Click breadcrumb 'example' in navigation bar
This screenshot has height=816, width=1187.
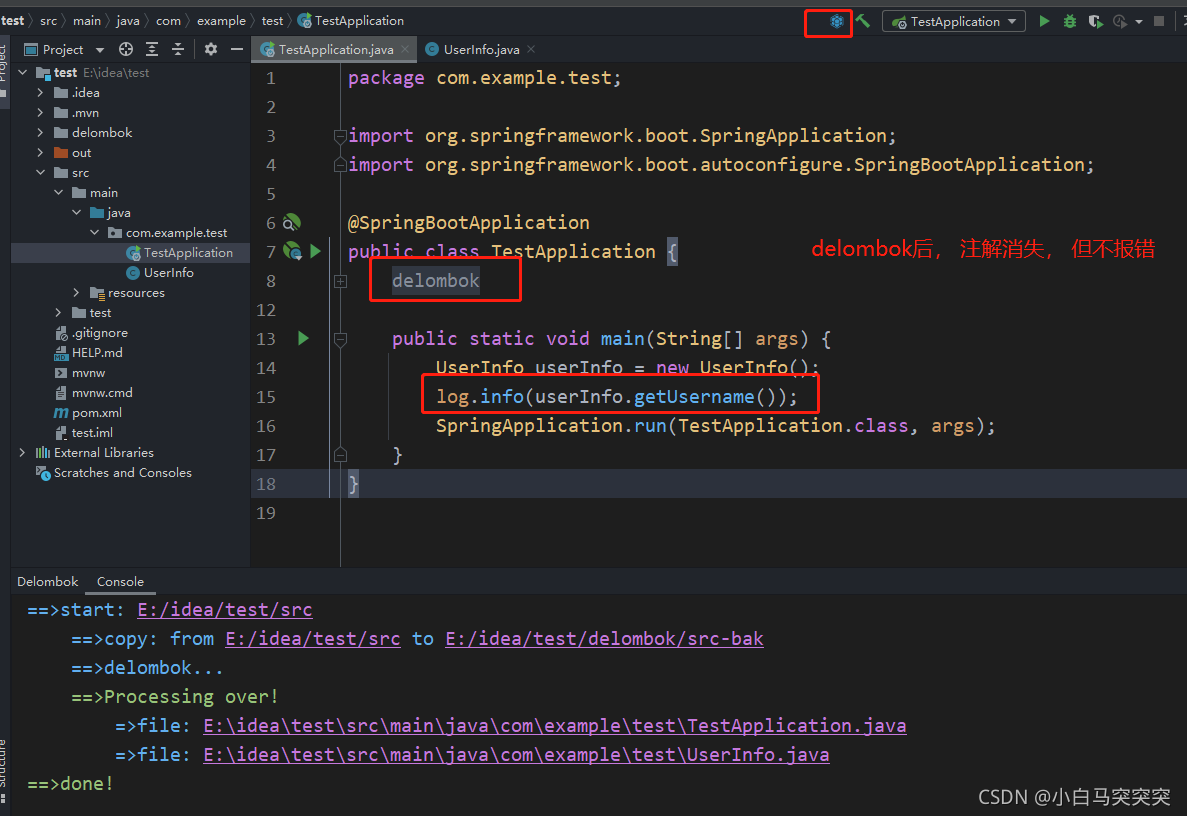[x=221, y=20]
